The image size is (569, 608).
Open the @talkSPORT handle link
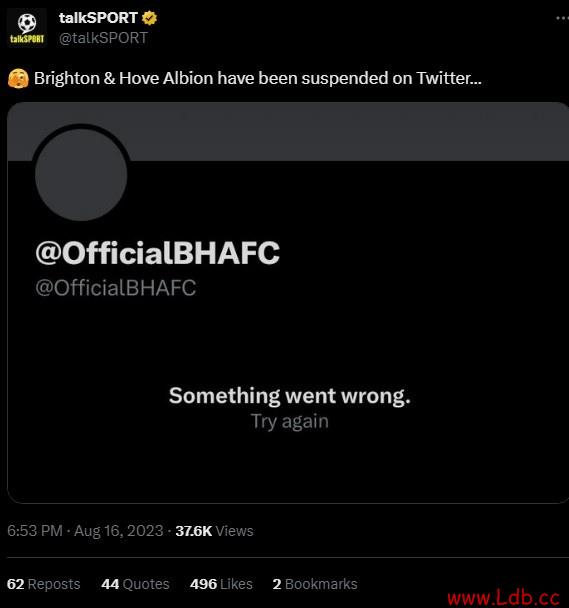tap(103, 38)
